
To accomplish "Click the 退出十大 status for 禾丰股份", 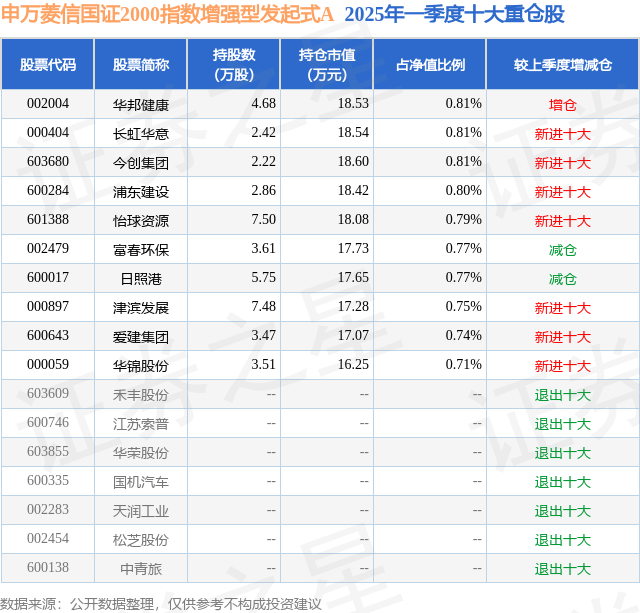I will click(x=562, y=395).
